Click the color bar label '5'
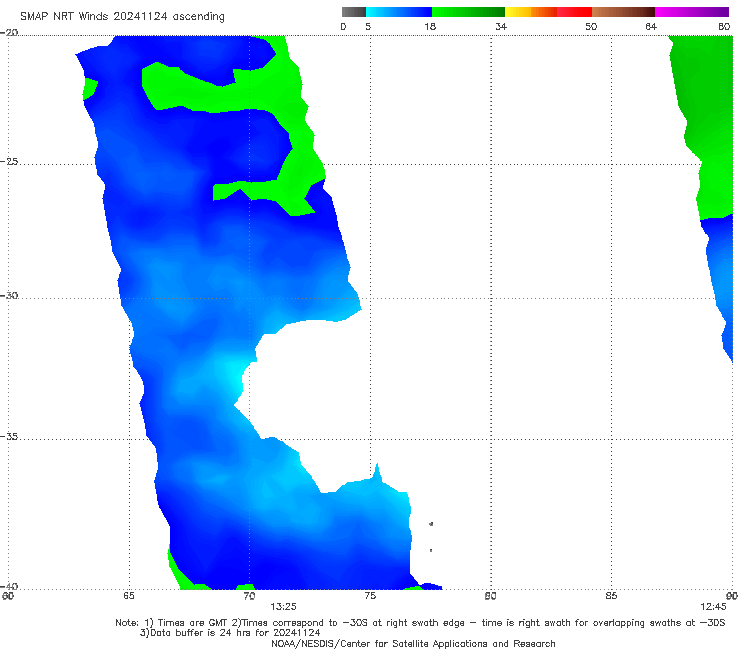Screen dimensions: 740x650 pos(368,26)
